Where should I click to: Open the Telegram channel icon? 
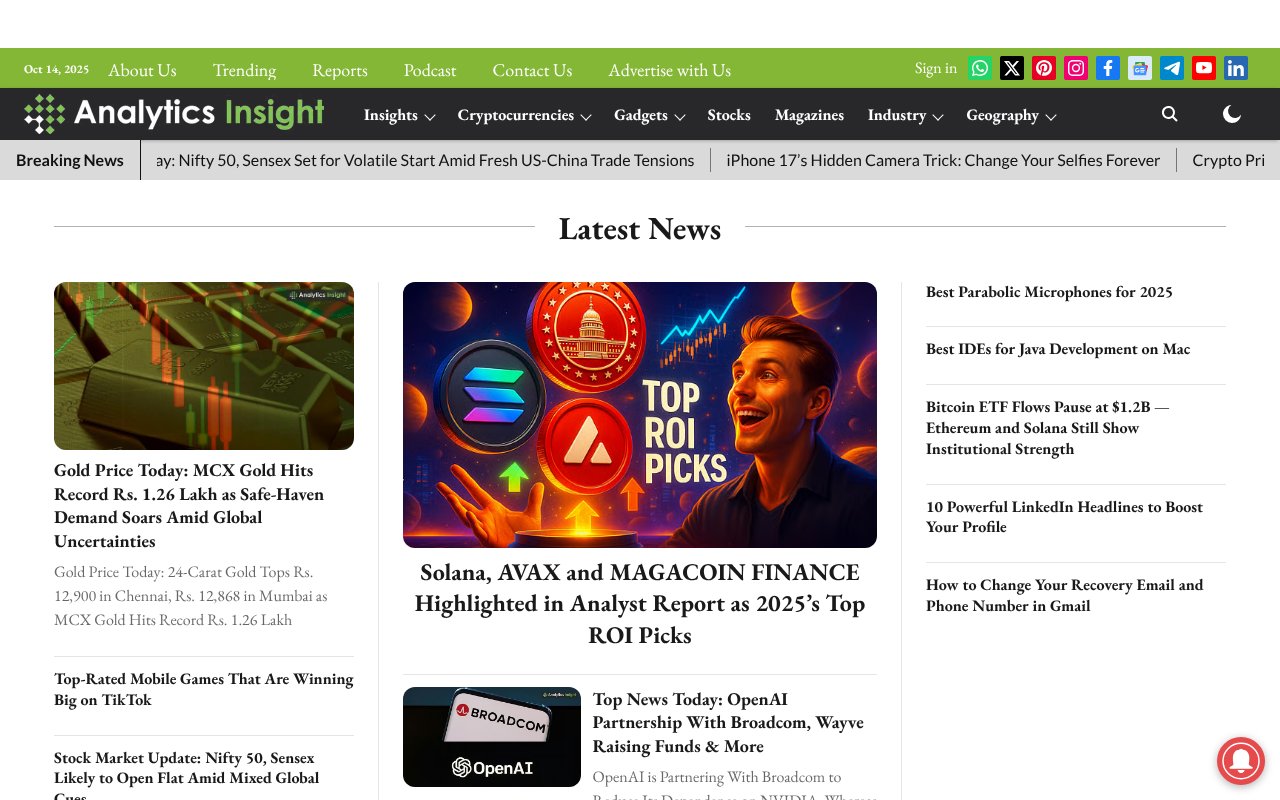tap(1172, 68)
